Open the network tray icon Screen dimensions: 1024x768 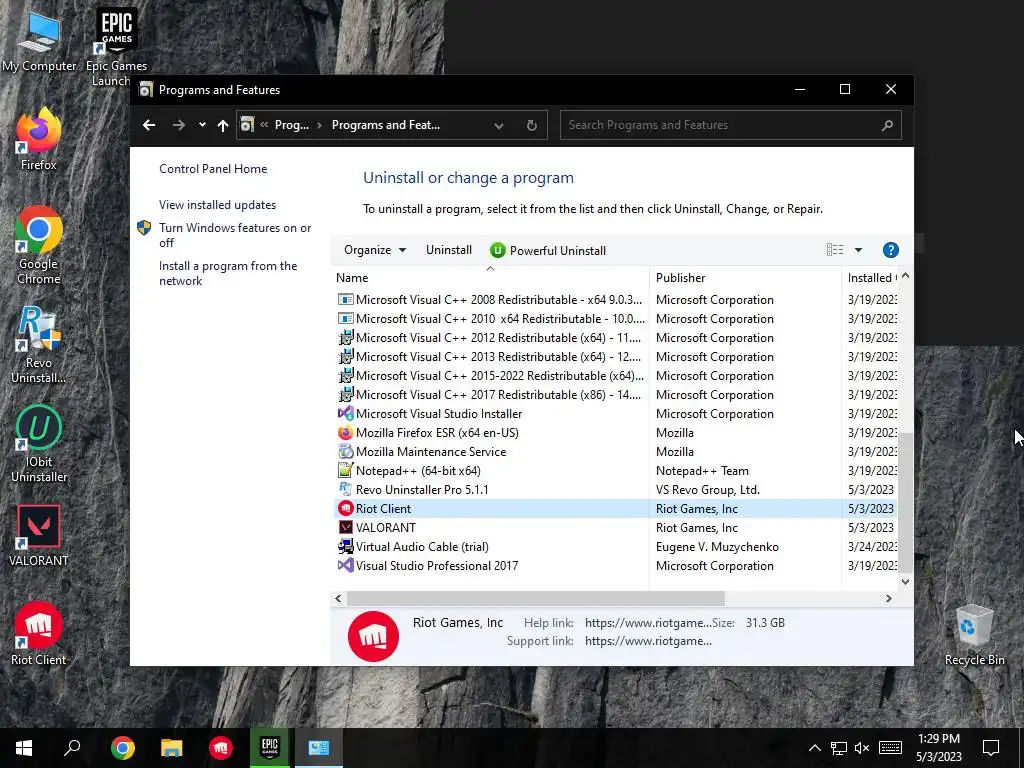[x=839, y=748]
